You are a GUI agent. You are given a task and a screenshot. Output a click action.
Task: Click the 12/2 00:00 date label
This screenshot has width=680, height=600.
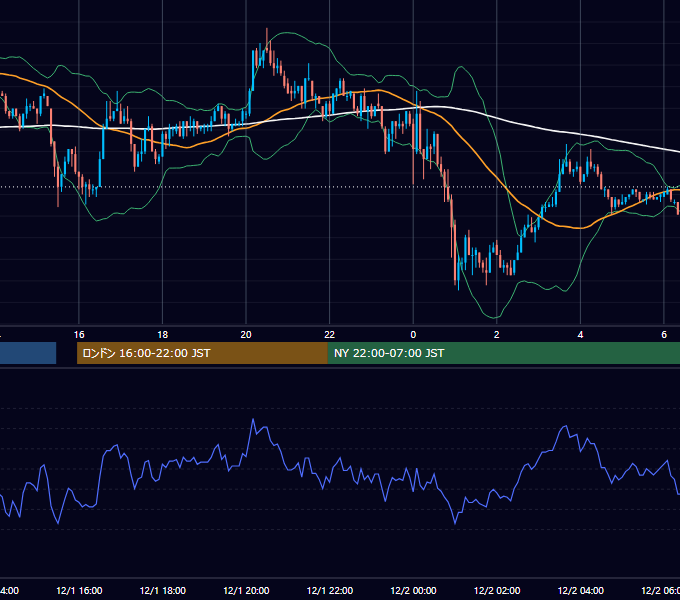click(413, 591)
